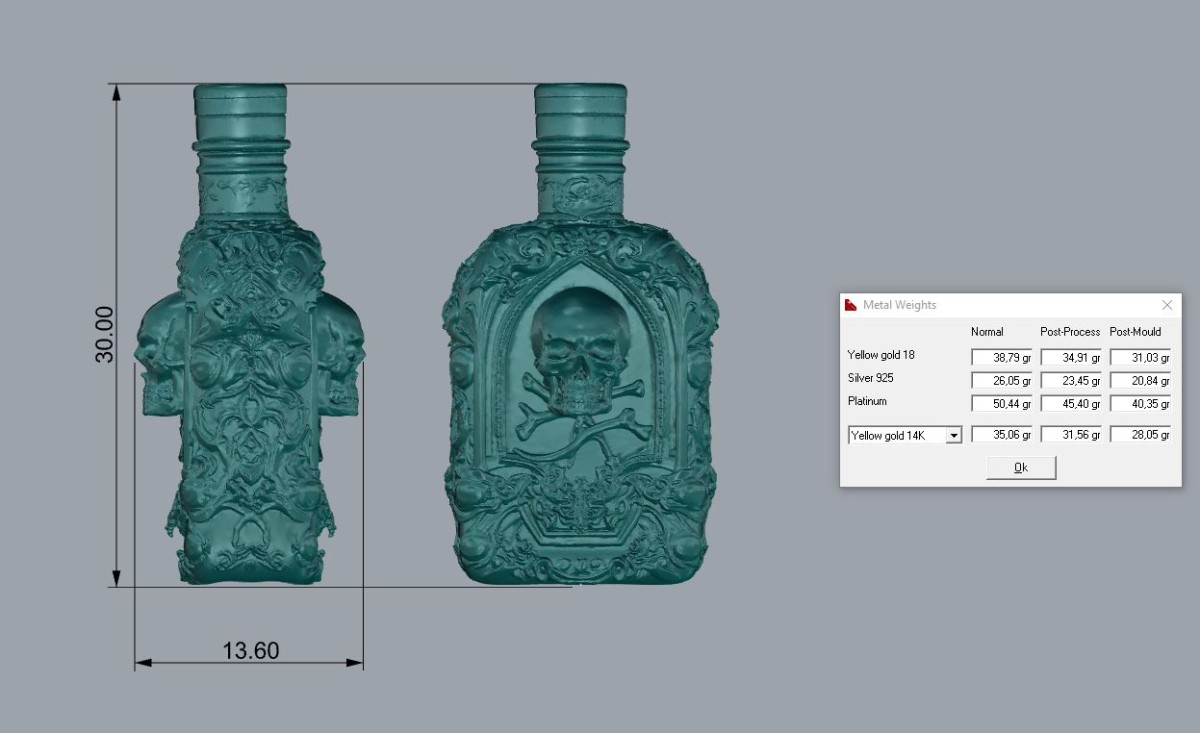Click the 14K Post-Mould weight field
The width and height of the screenshot is (1200, 733).
[1140, 435]
